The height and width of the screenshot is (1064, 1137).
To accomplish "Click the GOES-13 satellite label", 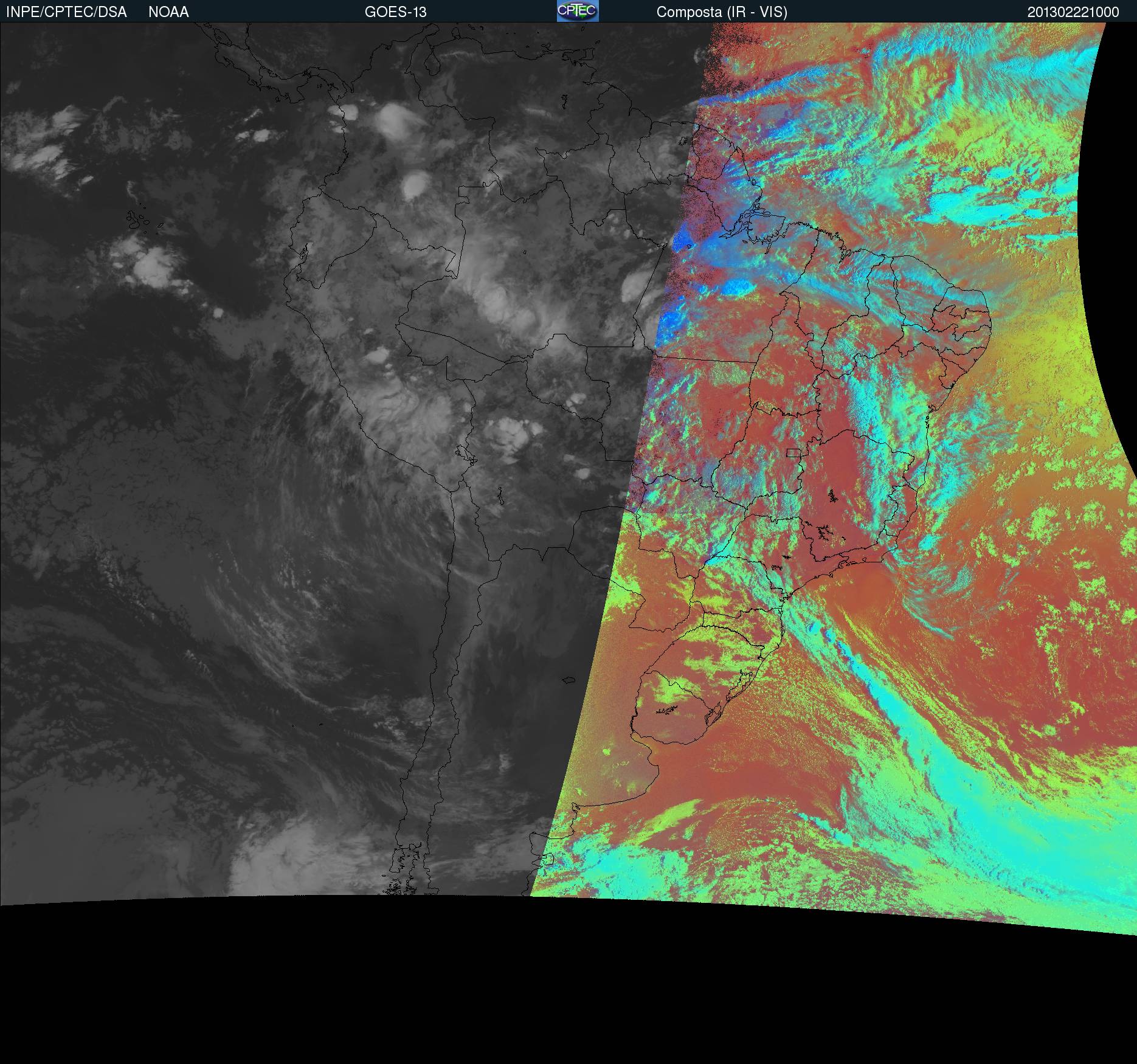I will coord(395,12).
